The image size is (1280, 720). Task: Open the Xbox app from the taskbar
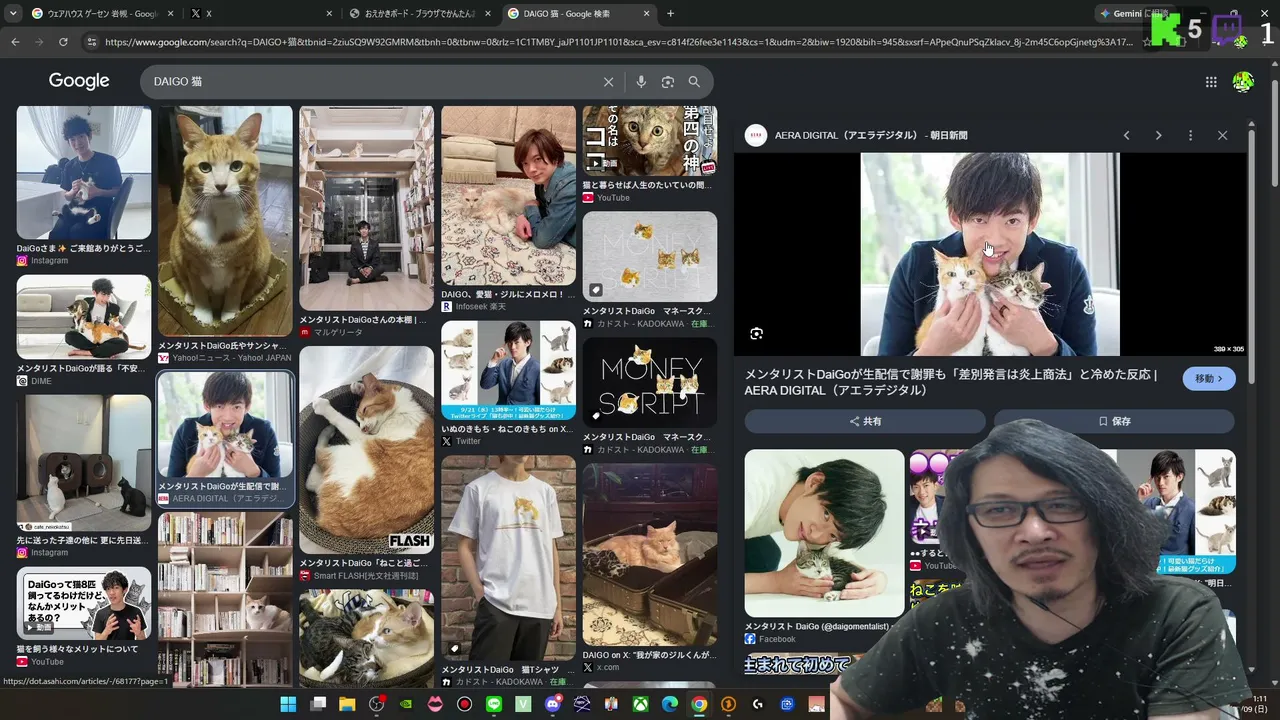tap(641, 704)
